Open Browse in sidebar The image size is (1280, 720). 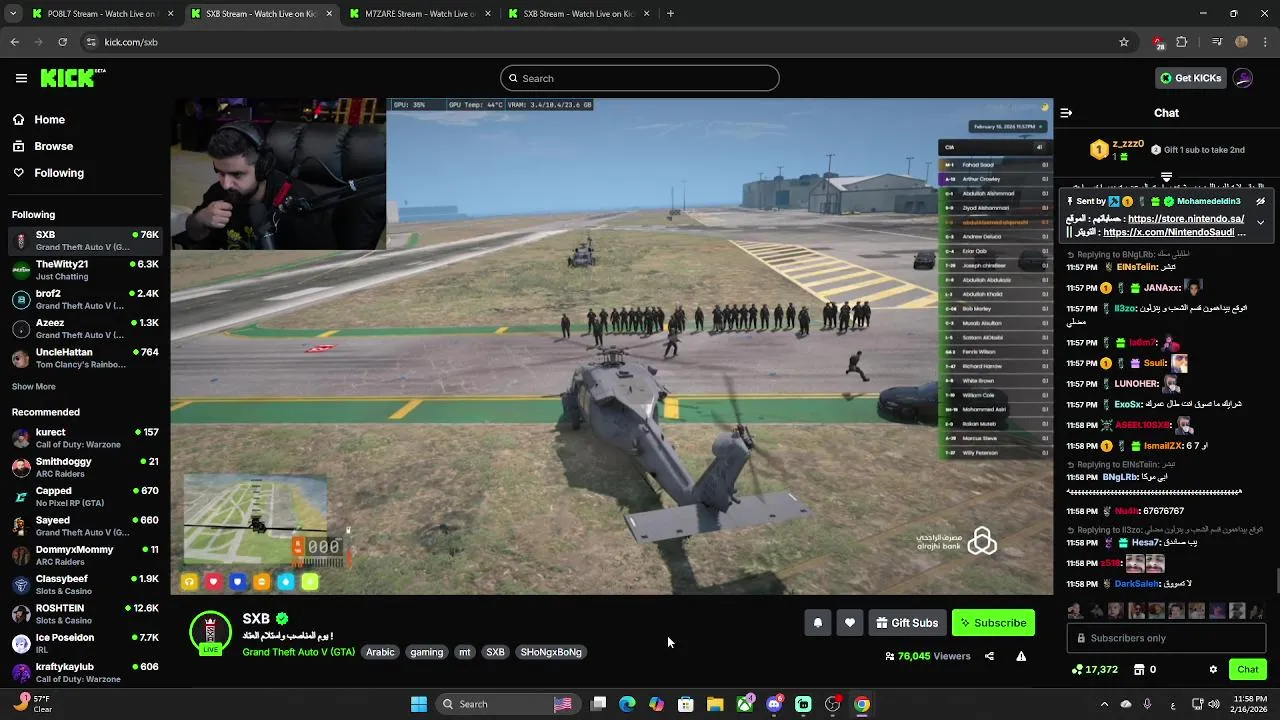click(x=53, y=146)
